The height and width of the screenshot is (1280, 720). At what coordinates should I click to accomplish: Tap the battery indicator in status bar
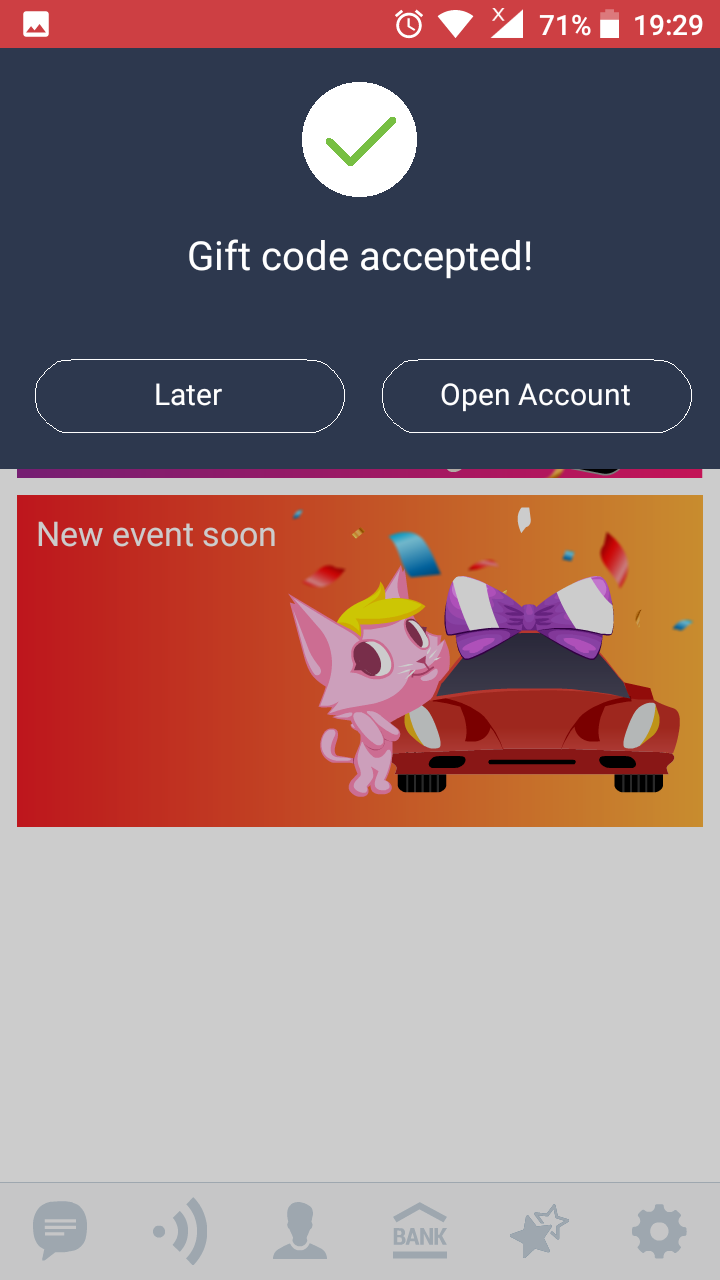(610, 24)
